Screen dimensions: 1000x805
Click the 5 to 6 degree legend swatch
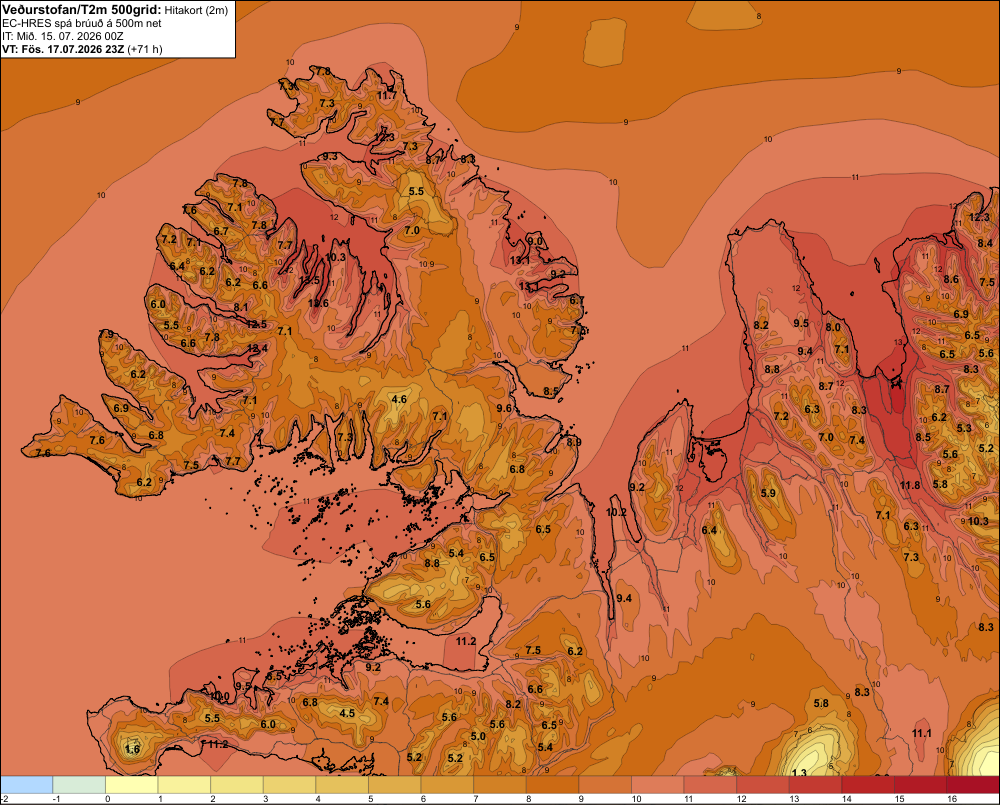(x=395, y=785)
